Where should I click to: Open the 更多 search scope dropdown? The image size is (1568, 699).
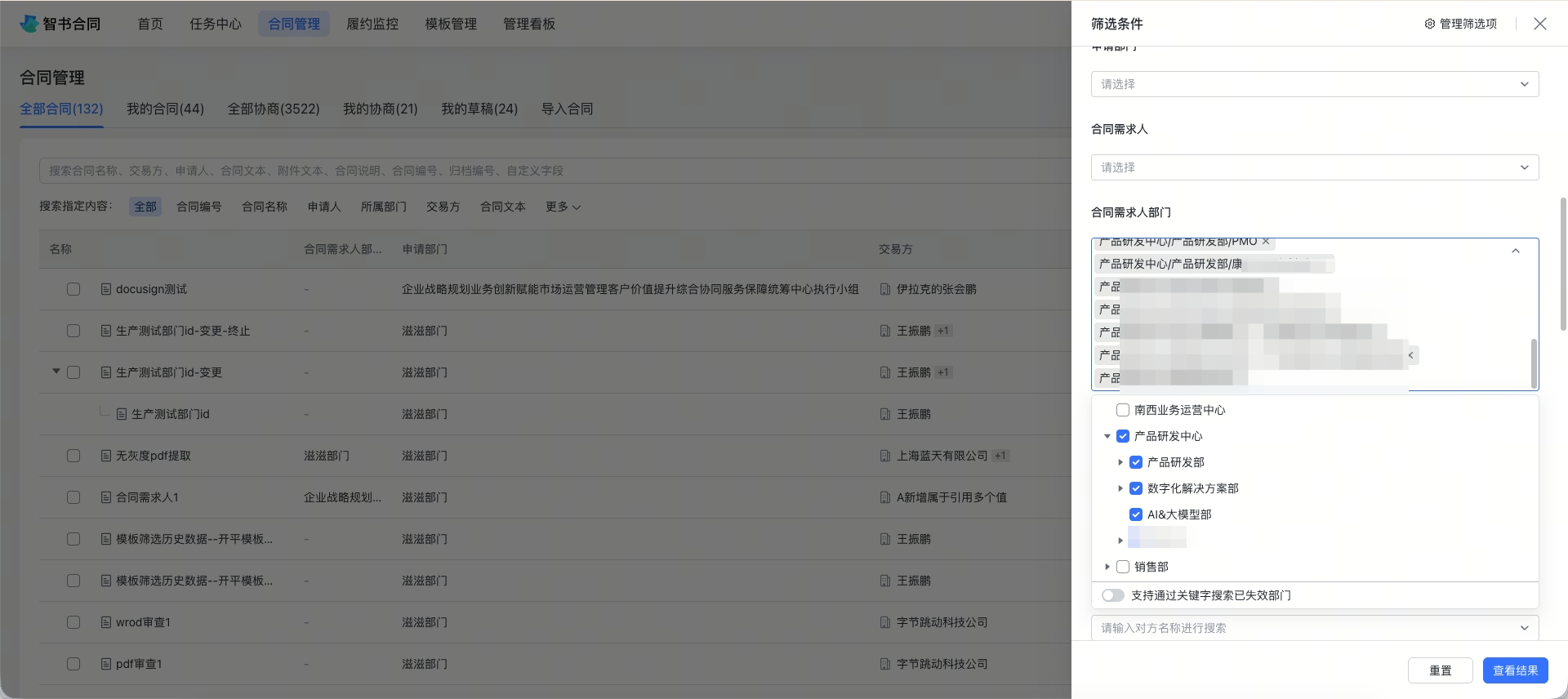[x=563, y=207]
